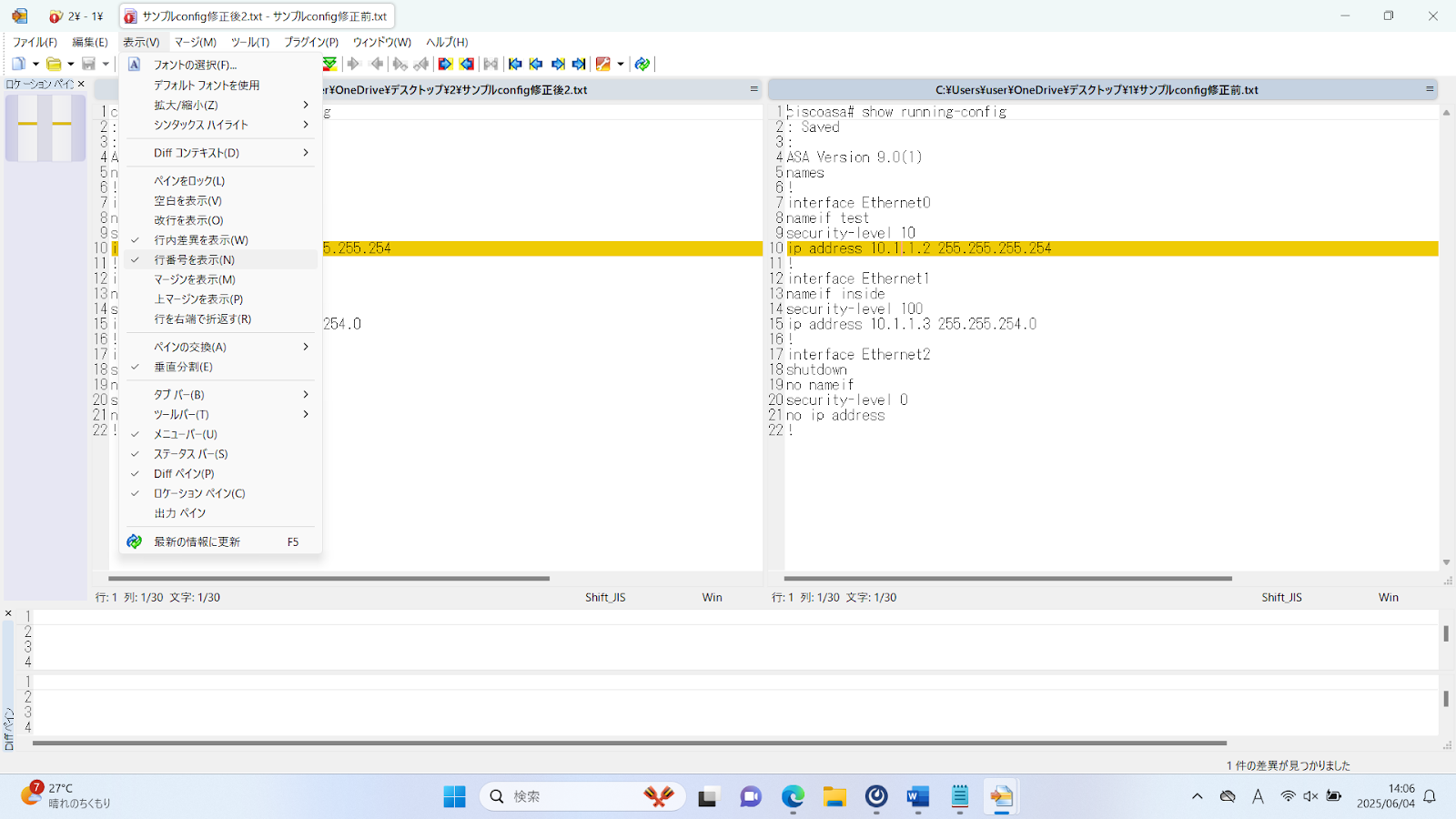
Task: Expand the Diff コンテキスト(D) submenu
Action: (220, 153)
